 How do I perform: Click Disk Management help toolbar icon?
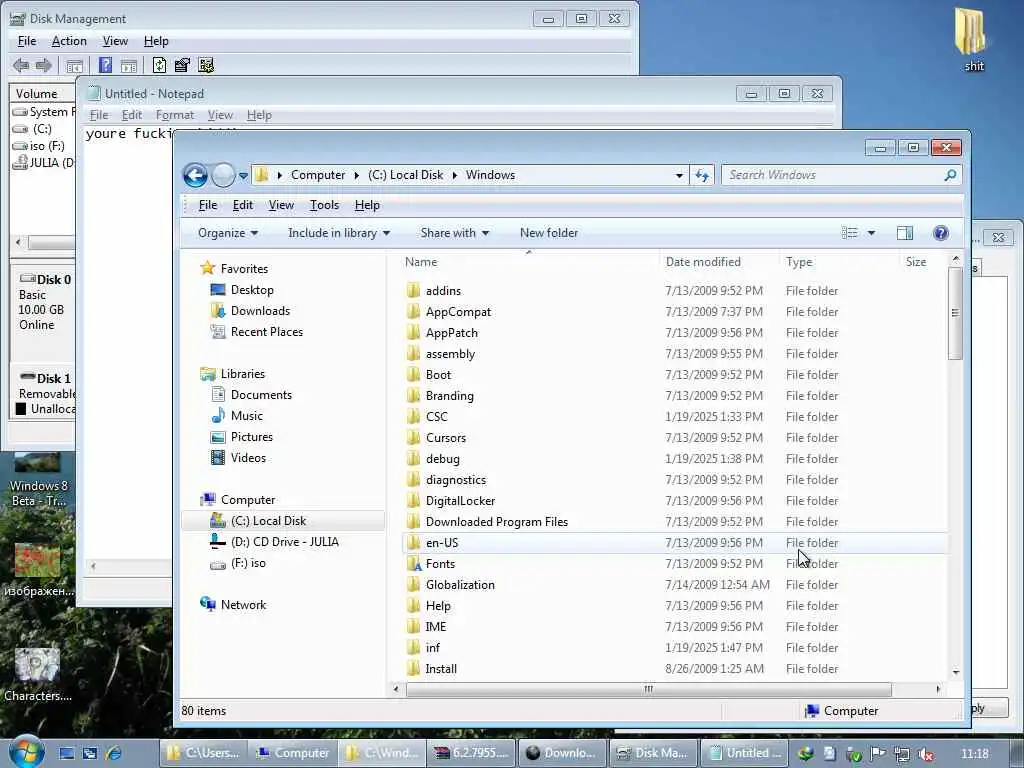point(105,65)
